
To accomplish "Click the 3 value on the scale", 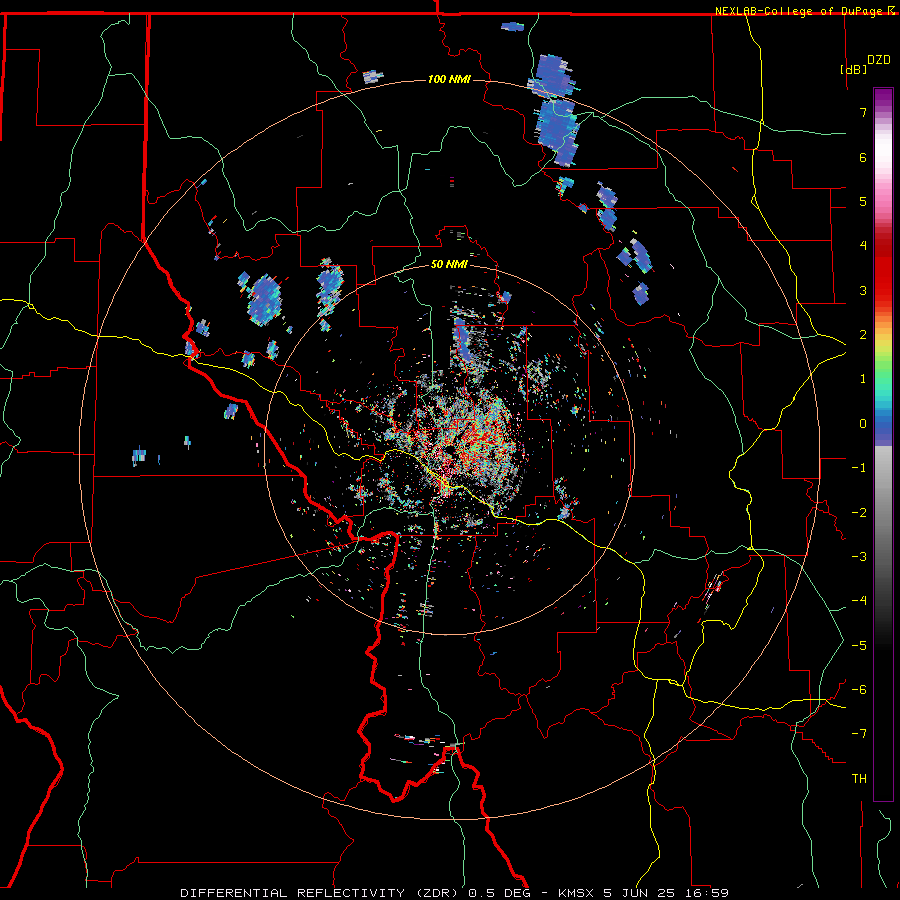I will click(x=863, y=290).
